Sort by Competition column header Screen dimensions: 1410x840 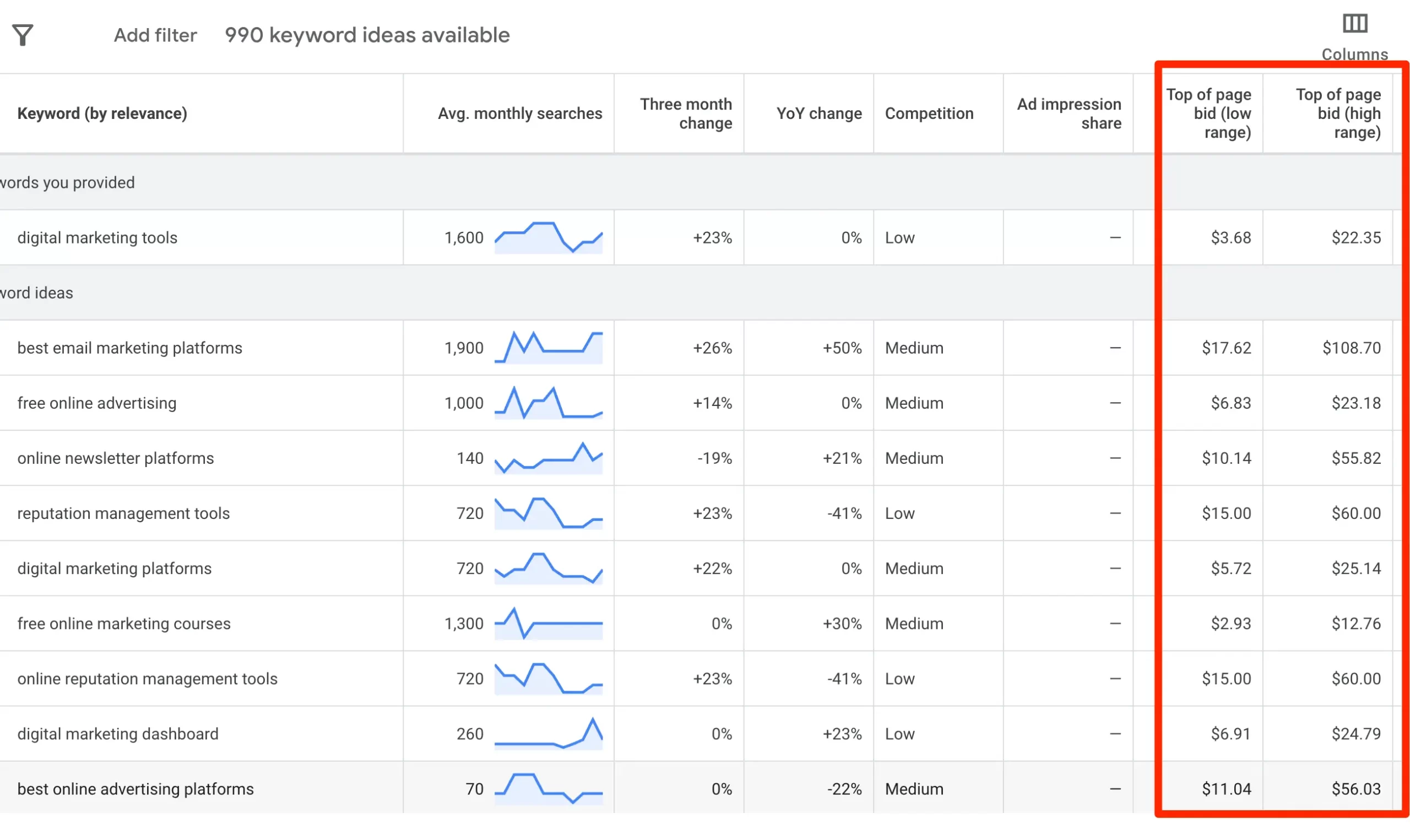929,113
